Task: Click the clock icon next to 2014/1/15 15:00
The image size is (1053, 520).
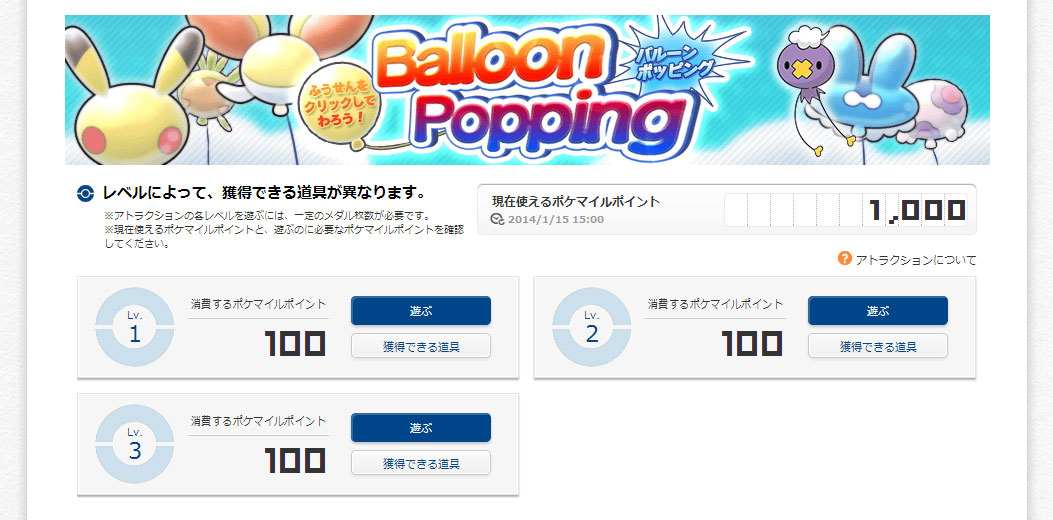Action: pyautogui.click(x=498, y=220)
